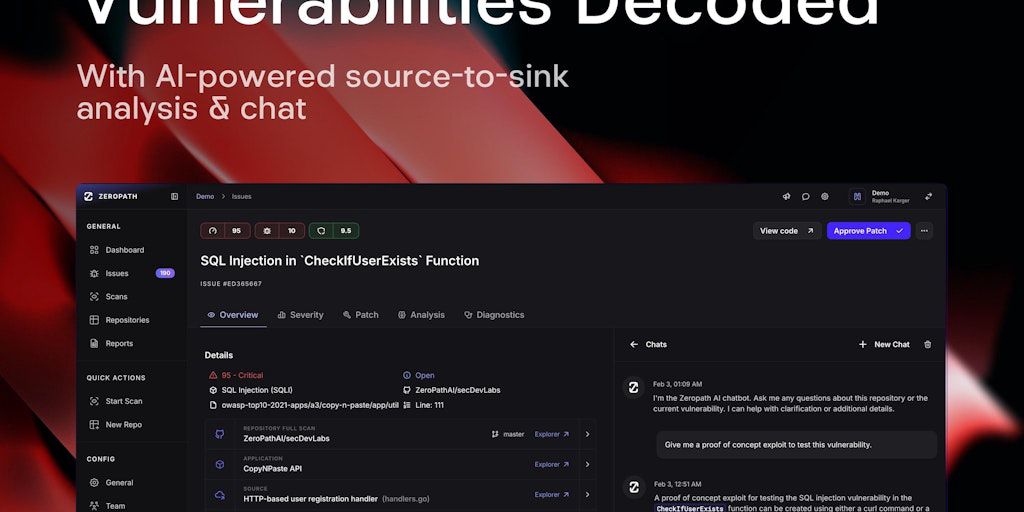Start a New Chat

tap(884, 344)
